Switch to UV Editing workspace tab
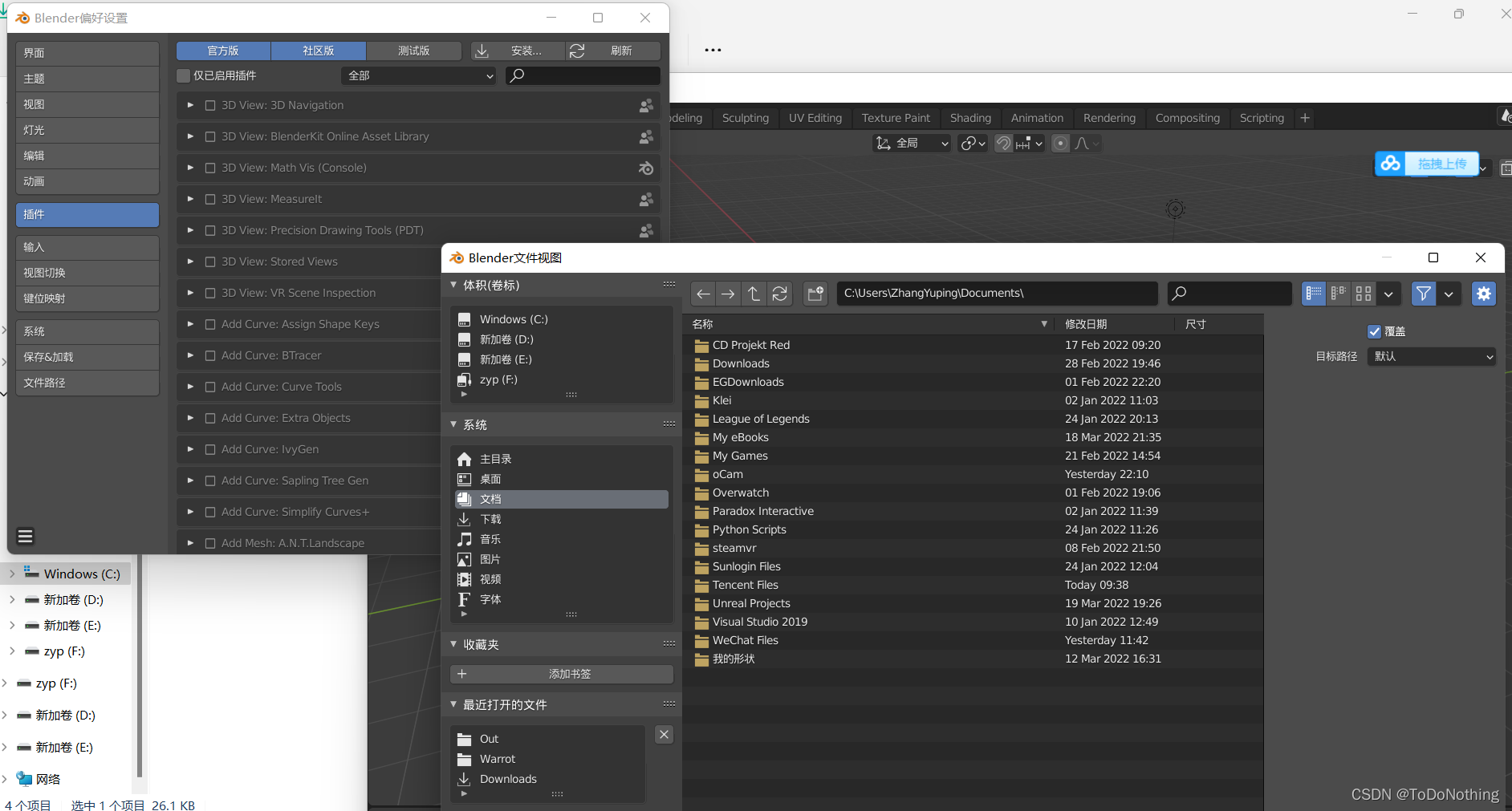The height and width of the screenshot is (811, 1512). [x=815, y=118]
